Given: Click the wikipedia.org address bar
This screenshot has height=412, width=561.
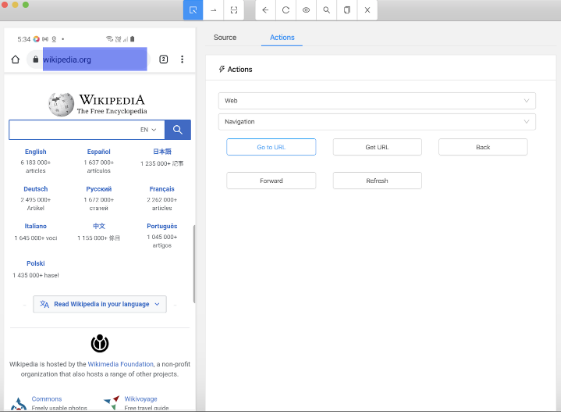Looking at the screenshot, I should coord(95,59).
